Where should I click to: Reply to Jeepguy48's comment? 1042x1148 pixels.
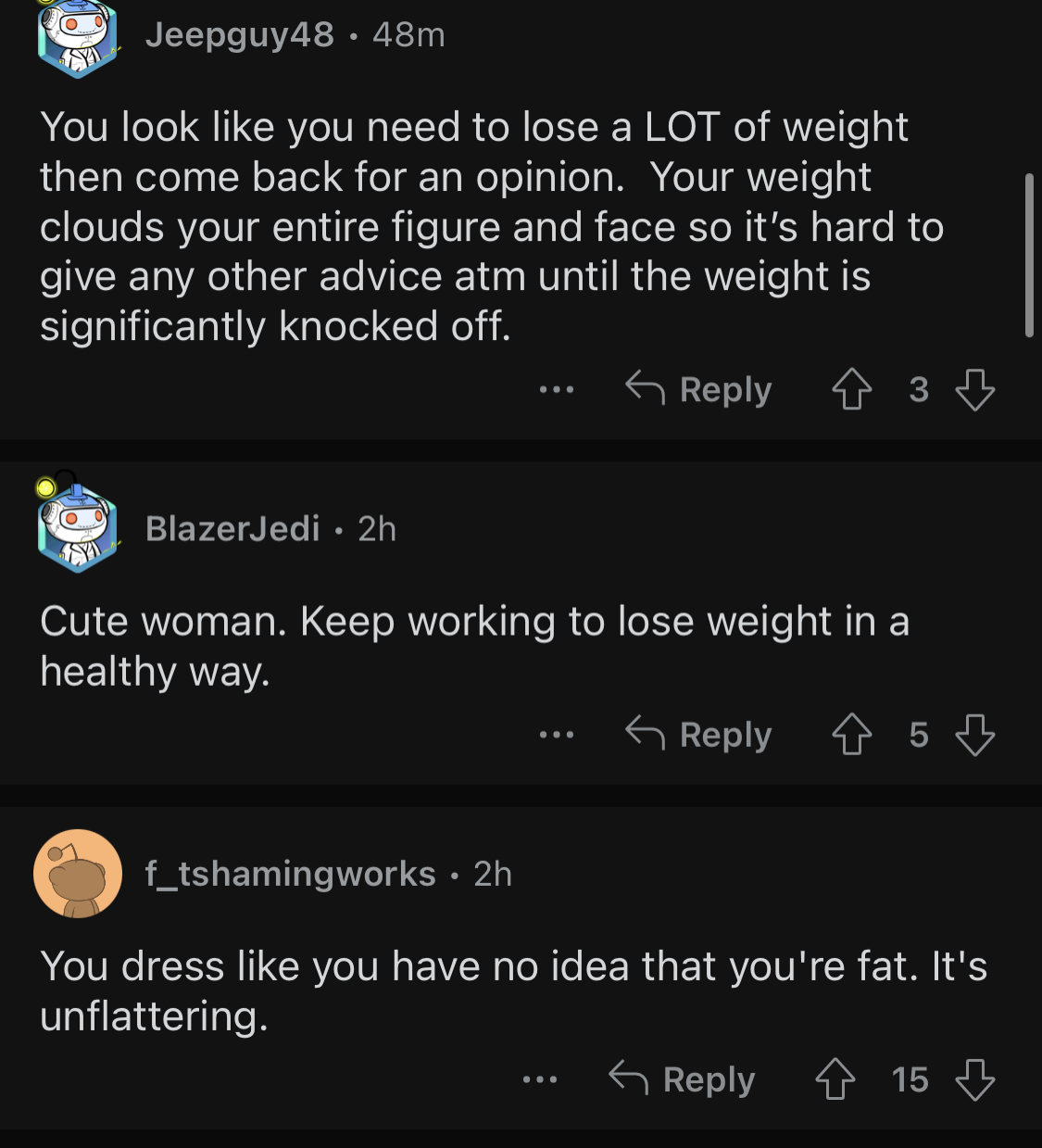(x=699, y=389)
